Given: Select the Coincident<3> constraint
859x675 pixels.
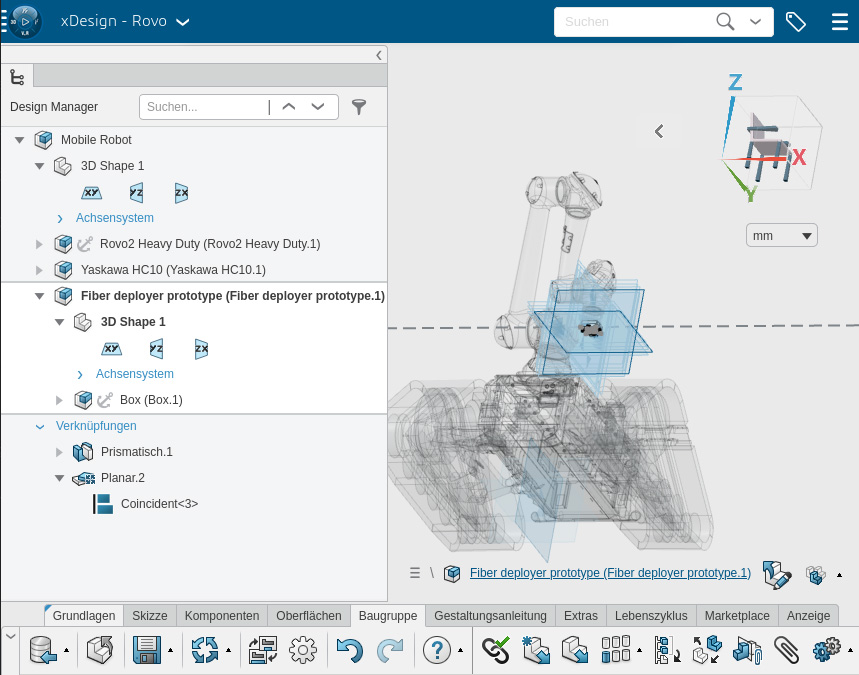Looking at the screenshot, I should click(160, 504).
